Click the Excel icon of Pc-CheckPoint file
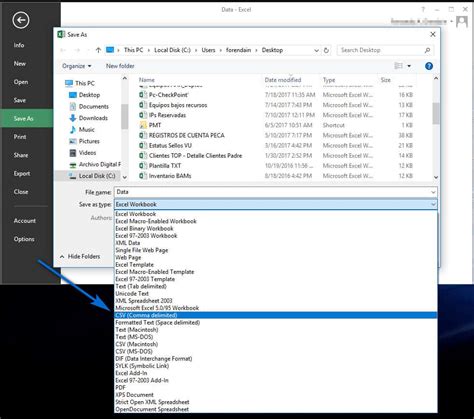The height and width of the screenshot is (419, 474). (x=143, y=95)
